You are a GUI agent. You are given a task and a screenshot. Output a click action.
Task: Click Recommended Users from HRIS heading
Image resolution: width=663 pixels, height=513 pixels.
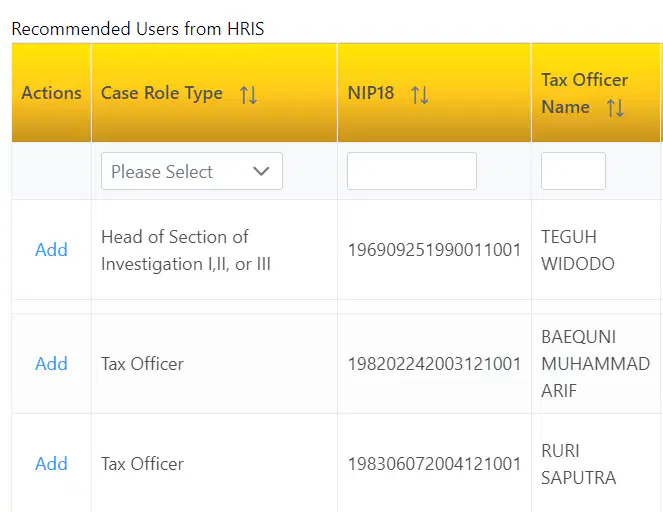pyautogui.click(x=138, y=29)
